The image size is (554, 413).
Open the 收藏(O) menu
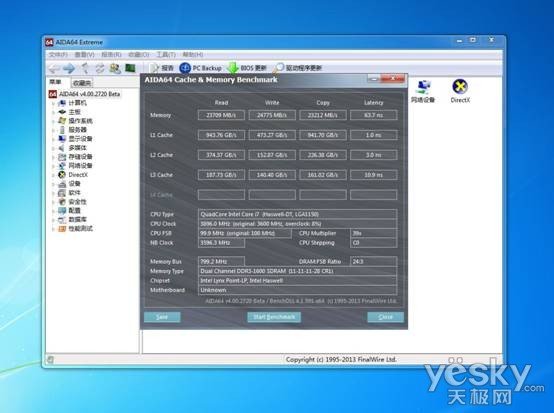tap(138, 54)
